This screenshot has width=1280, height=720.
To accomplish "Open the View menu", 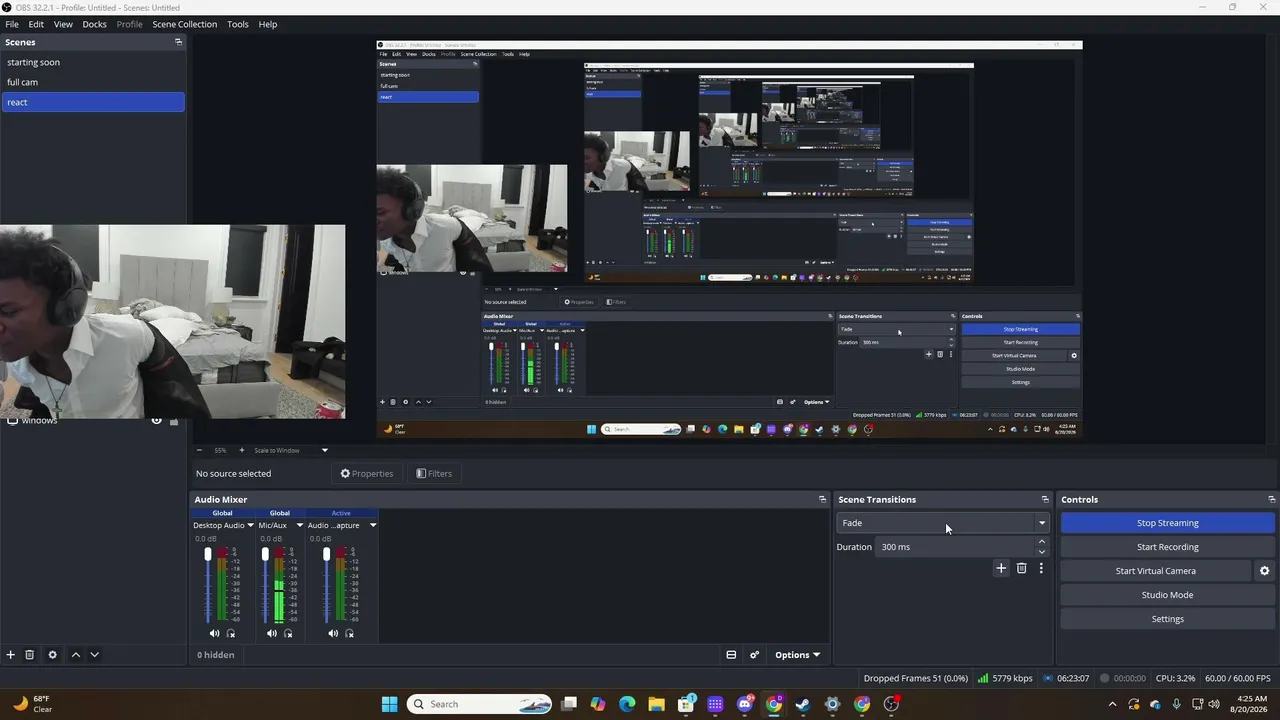I will [63, 24].
